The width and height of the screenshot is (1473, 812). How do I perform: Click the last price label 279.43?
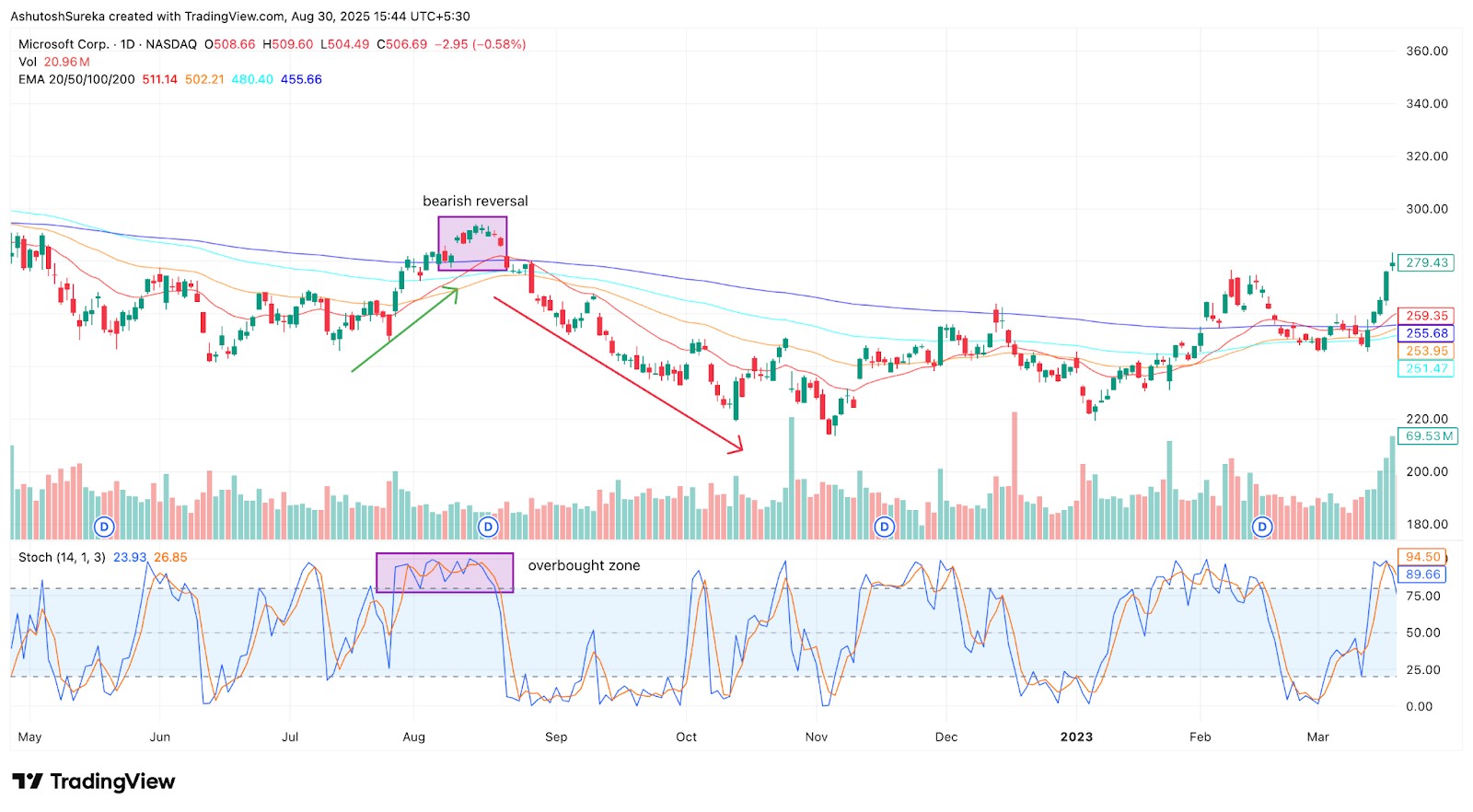[1427, 262]
